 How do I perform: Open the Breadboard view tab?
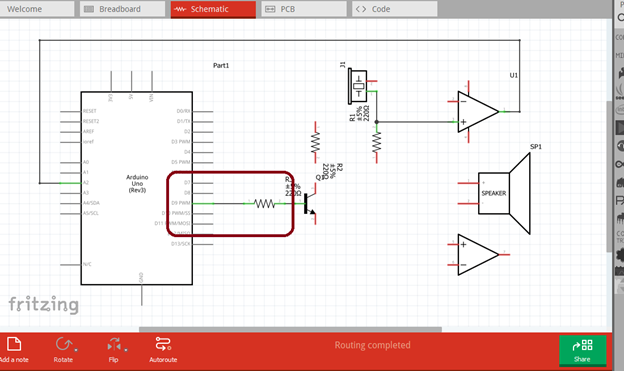coord(123,9)
